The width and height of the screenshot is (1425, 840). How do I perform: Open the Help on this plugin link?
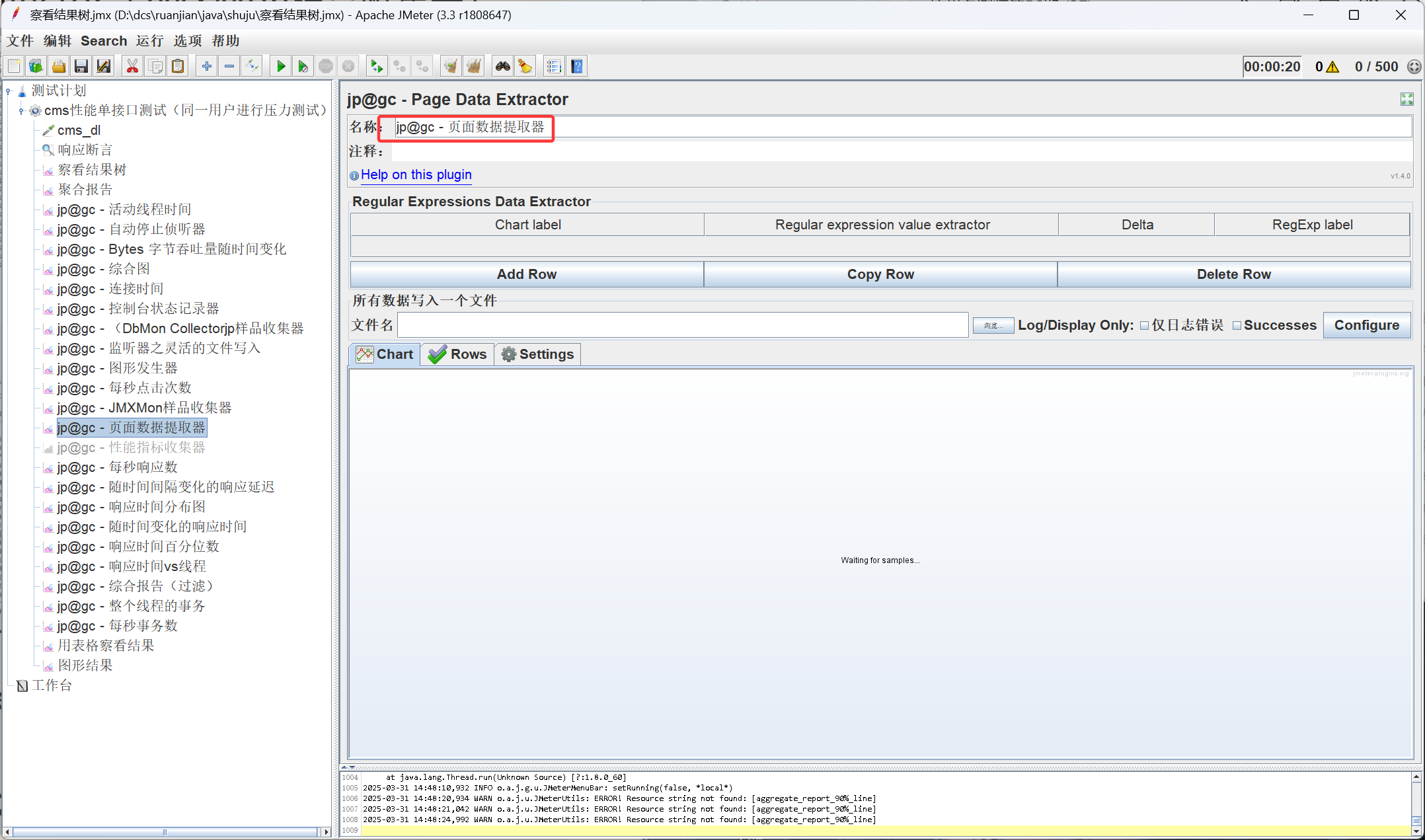pos(416,175)
